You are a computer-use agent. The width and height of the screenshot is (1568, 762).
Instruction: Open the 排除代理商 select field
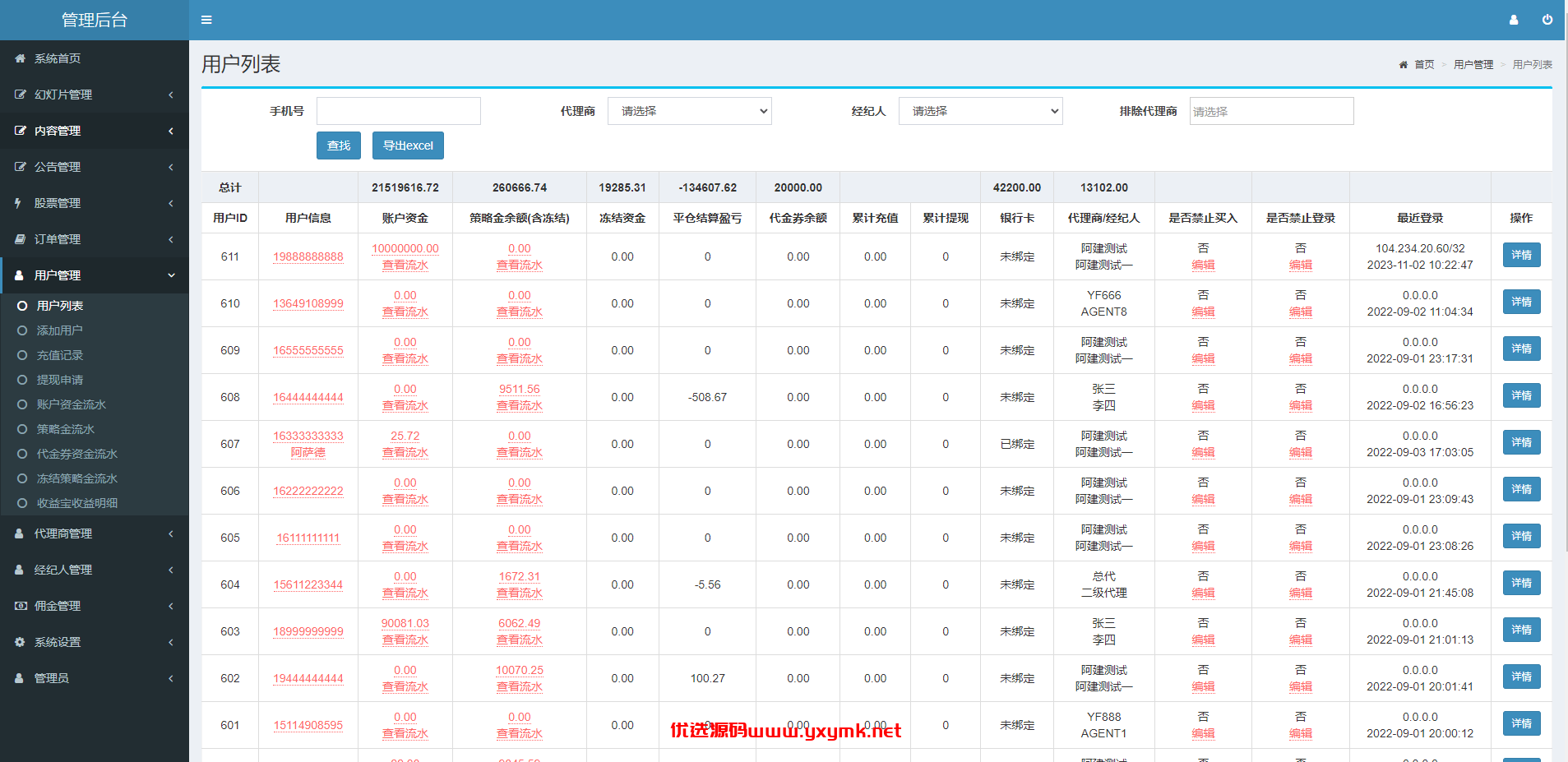click(x=1271, y=111)
